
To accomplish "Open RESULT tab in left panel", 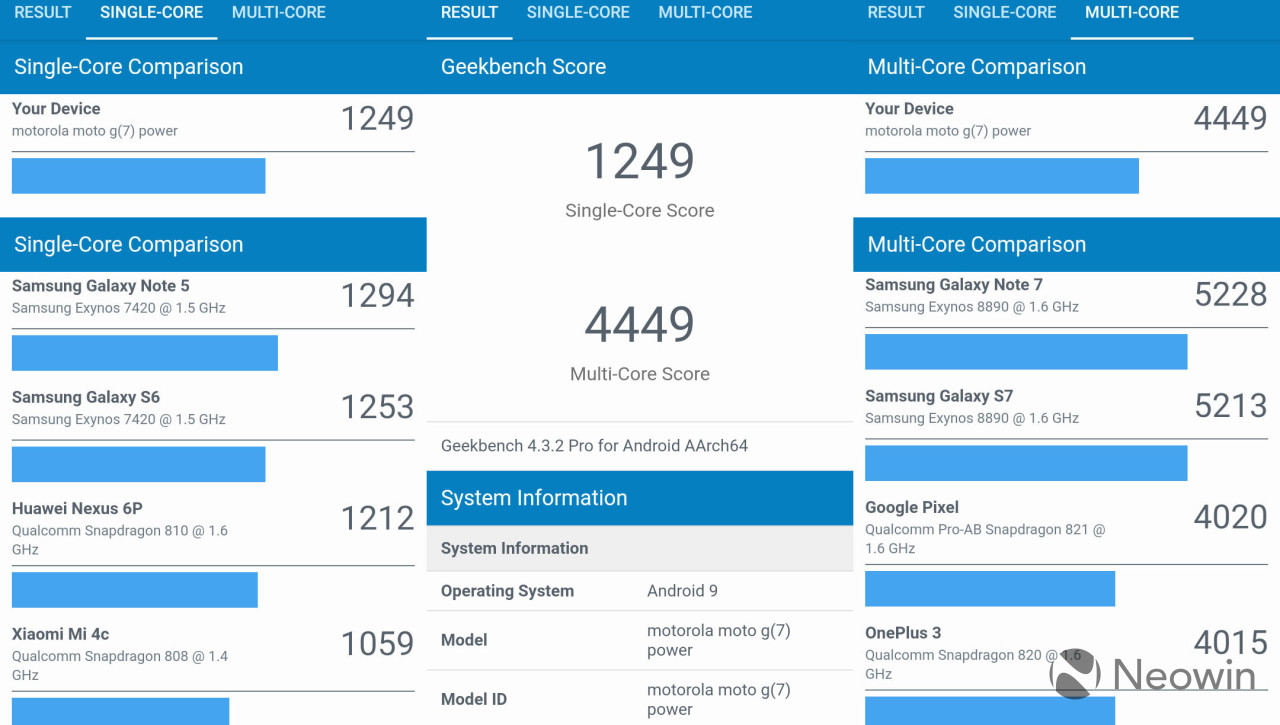I will click(43, 13).
